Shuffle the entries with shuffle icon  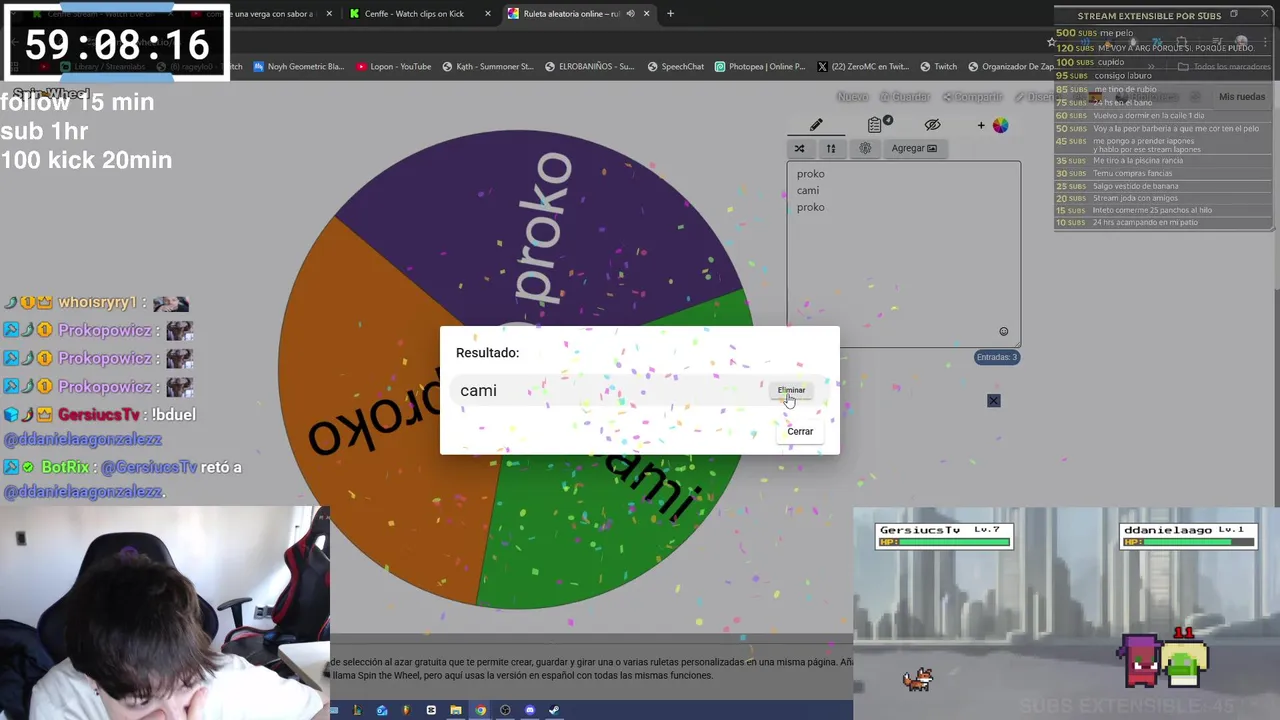(799, 148)
